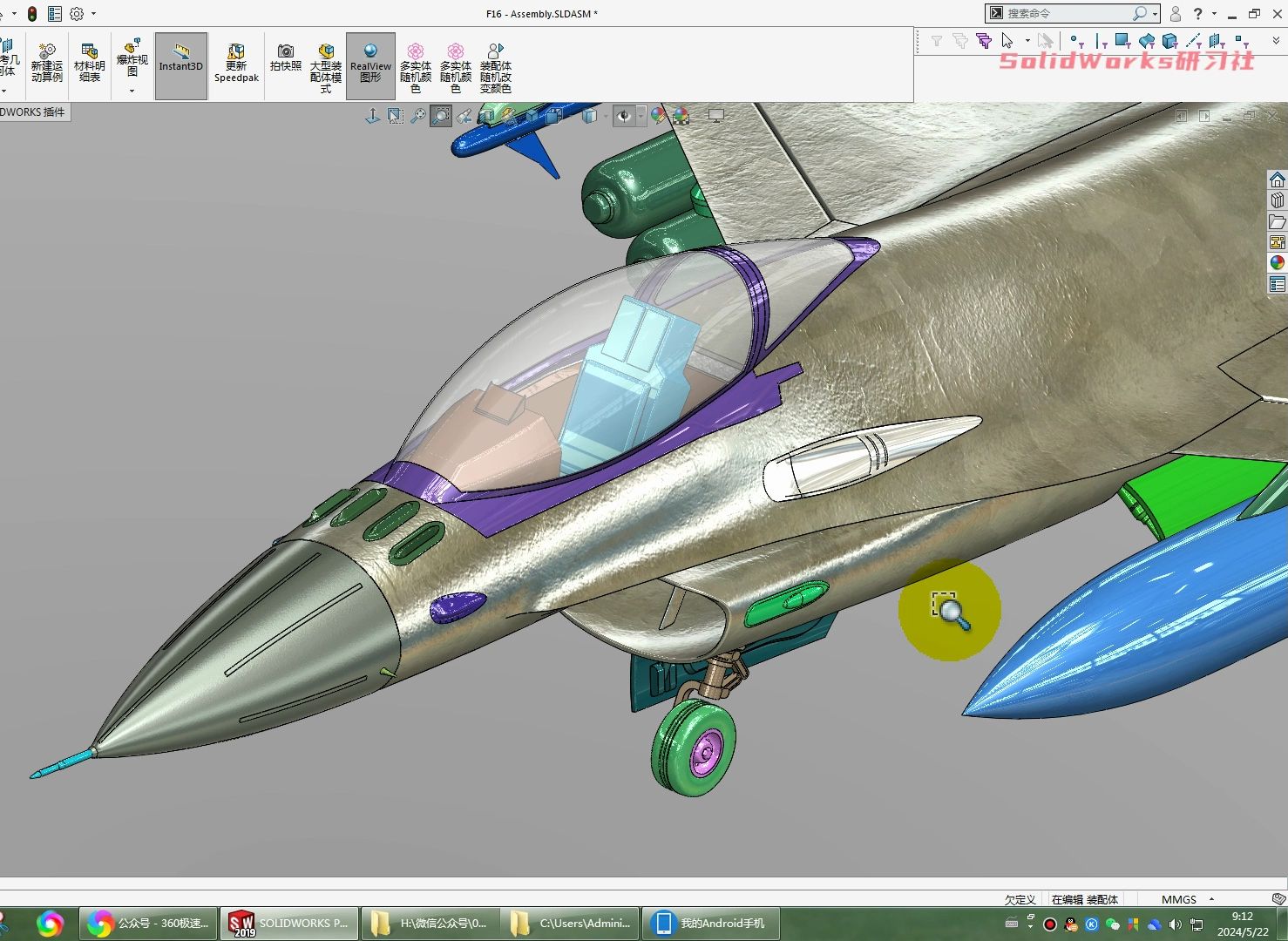Open the options gear icon
The width and height of the screenshot is (1288, 941).
pyautogui.click(x=77, y=14)
